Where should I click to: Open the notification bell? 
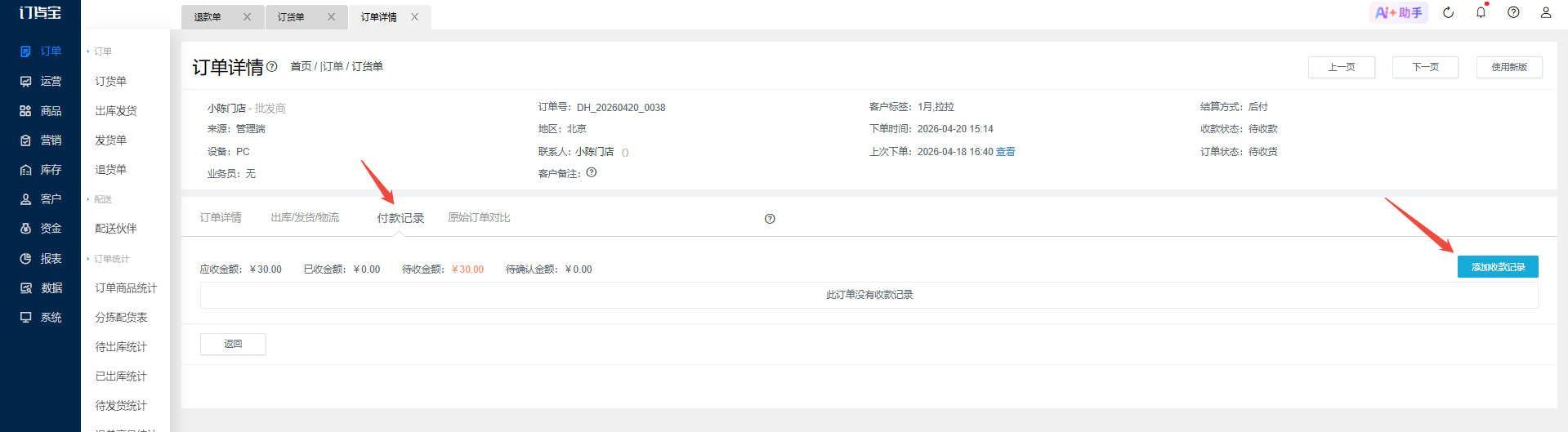1481,13
